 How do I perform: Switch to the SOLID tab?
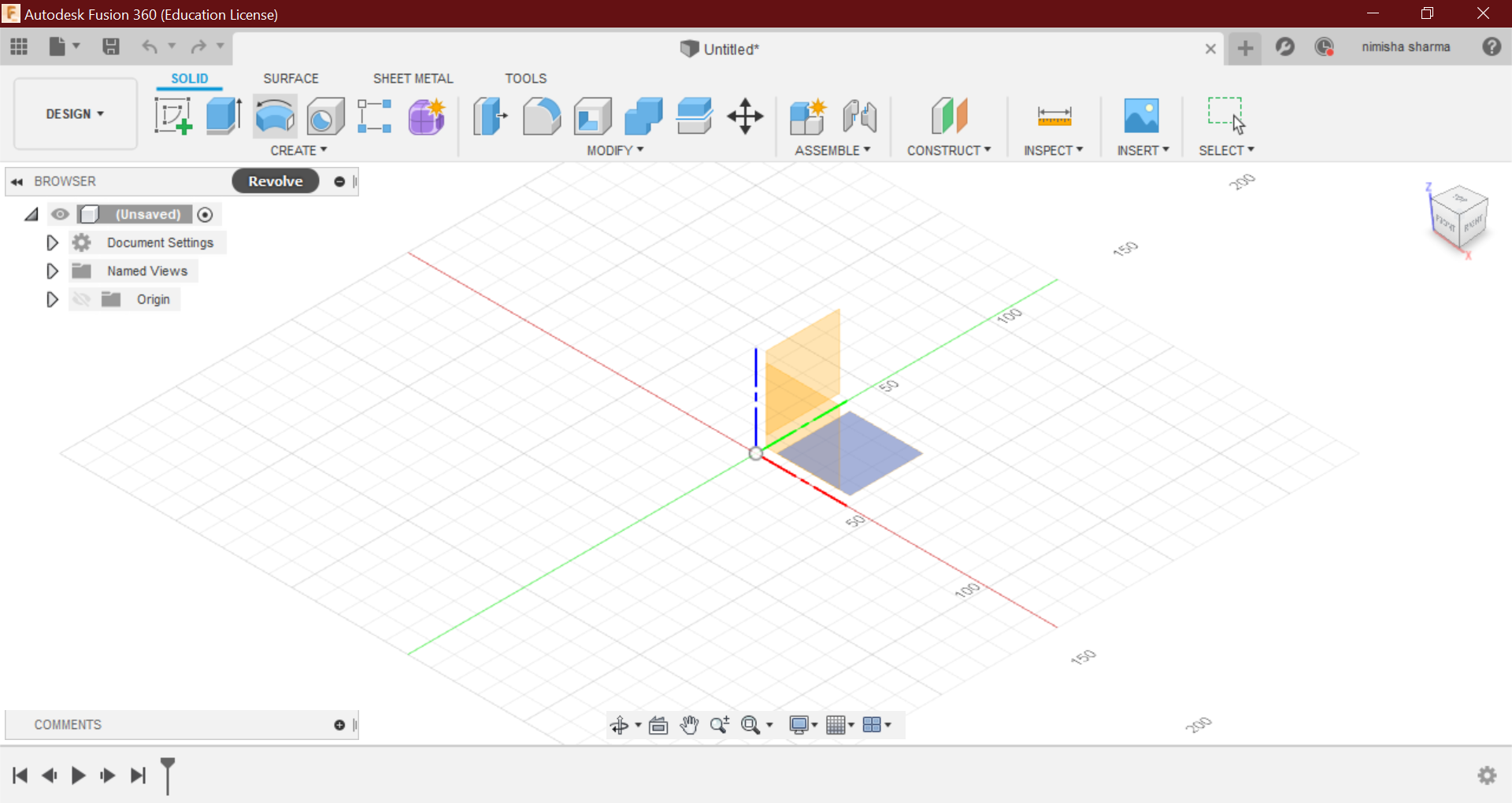point(190,79)
